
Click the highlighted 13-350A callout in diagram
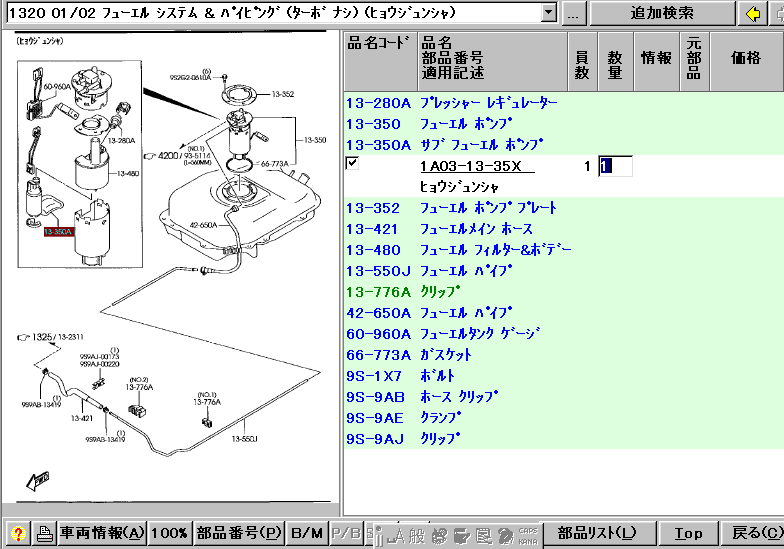(x=58, y=231)
